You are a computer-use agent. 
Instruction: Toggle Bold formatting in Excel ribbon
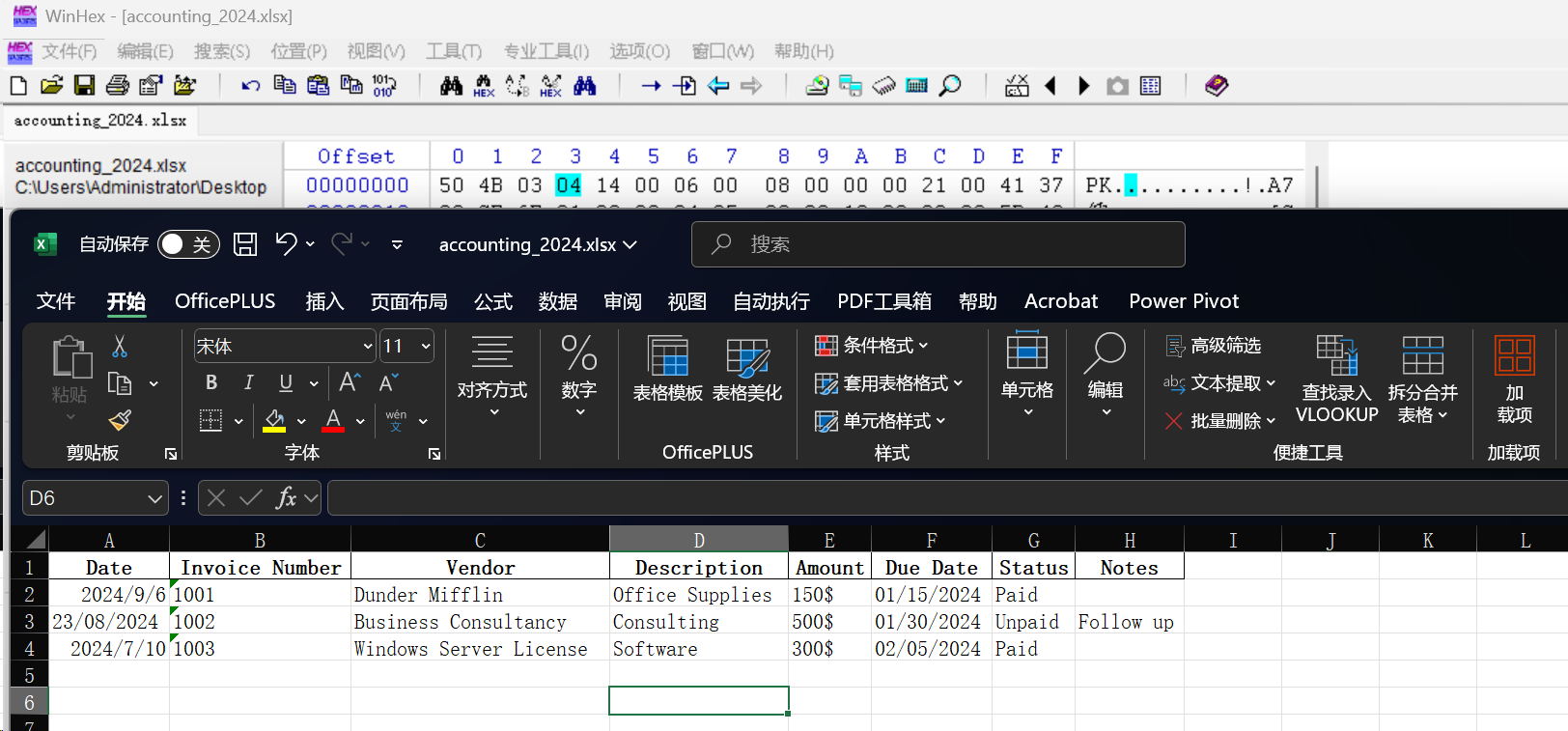point(211,382)
